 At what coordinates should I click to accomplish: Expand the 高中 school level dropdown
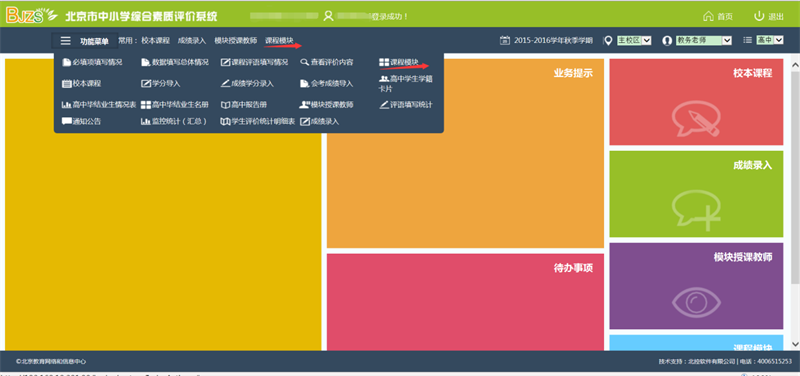pos(769,40)
